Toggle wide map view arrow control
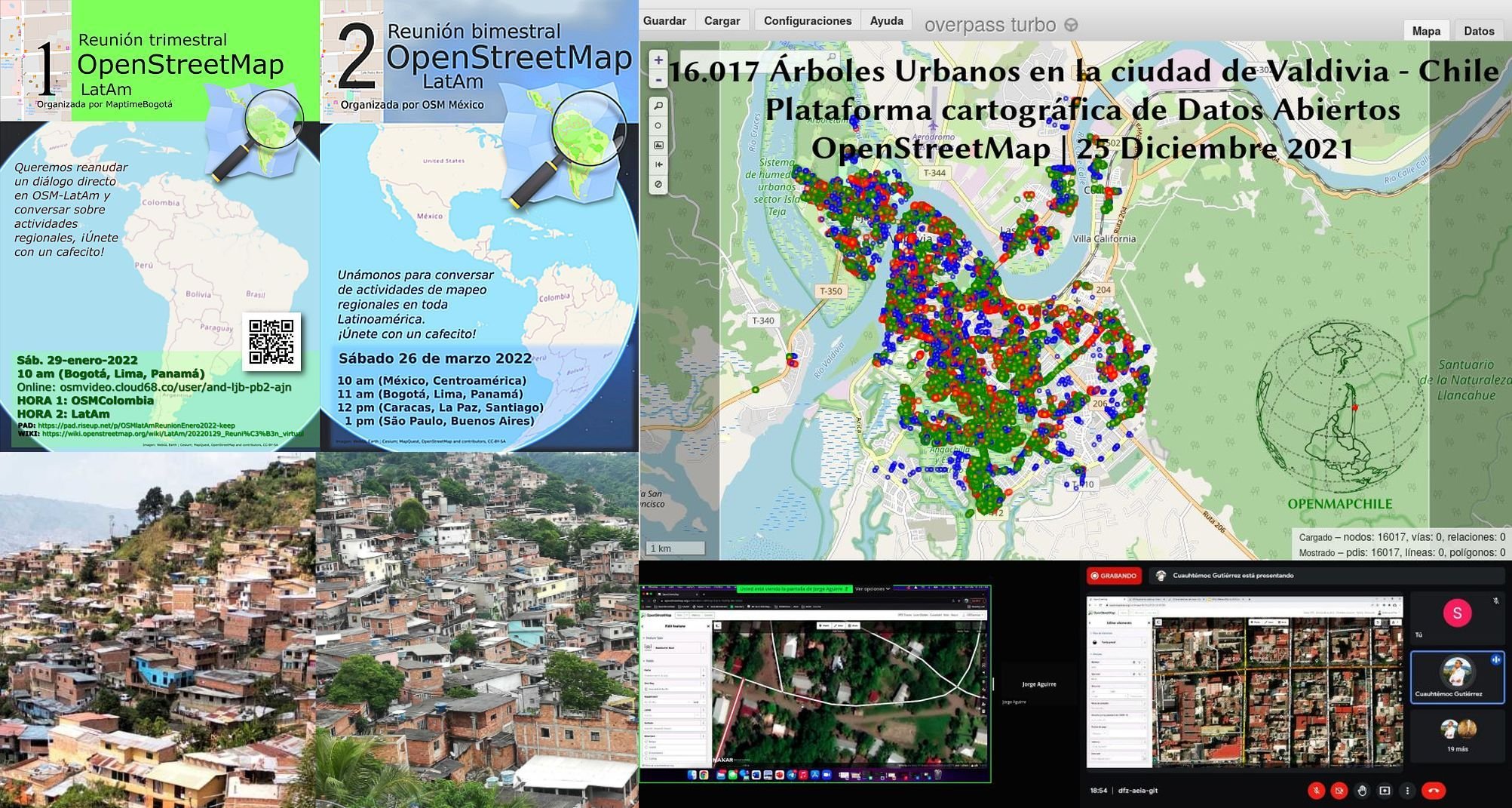1512x808 pixels. pos(658,164)
